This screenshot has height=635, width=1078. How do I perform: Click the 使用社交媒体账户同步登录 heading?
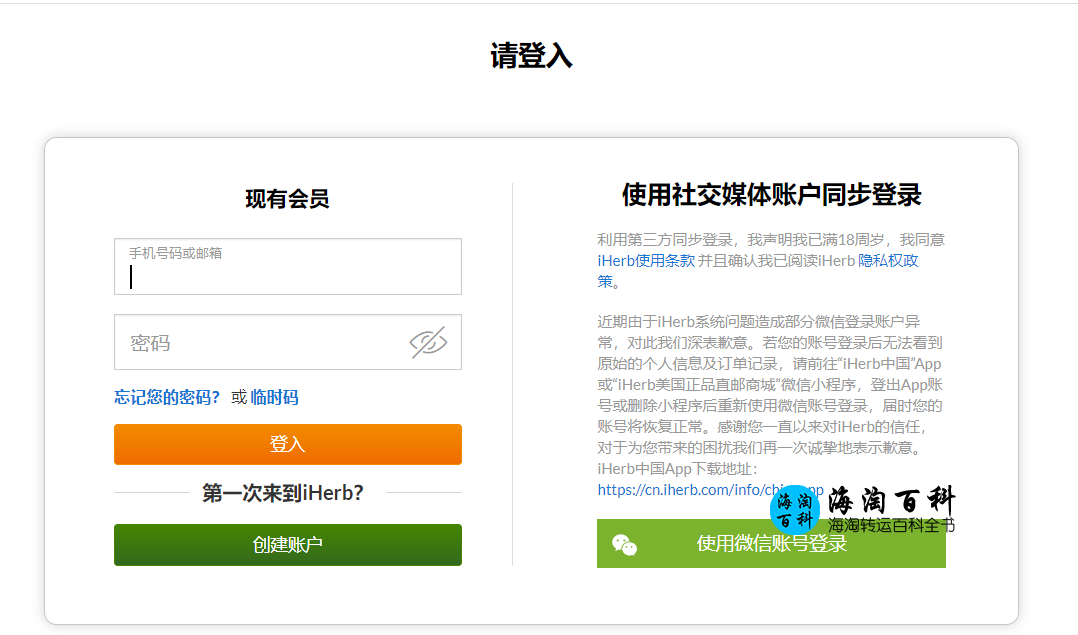[771, 194]
